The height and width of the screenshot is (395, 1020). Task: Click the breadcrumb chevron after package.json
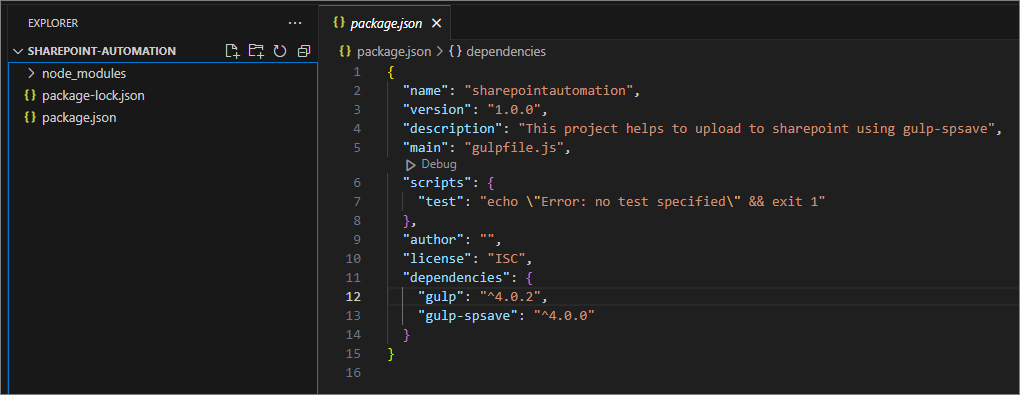pyautogui.click(x=440, y=51)
